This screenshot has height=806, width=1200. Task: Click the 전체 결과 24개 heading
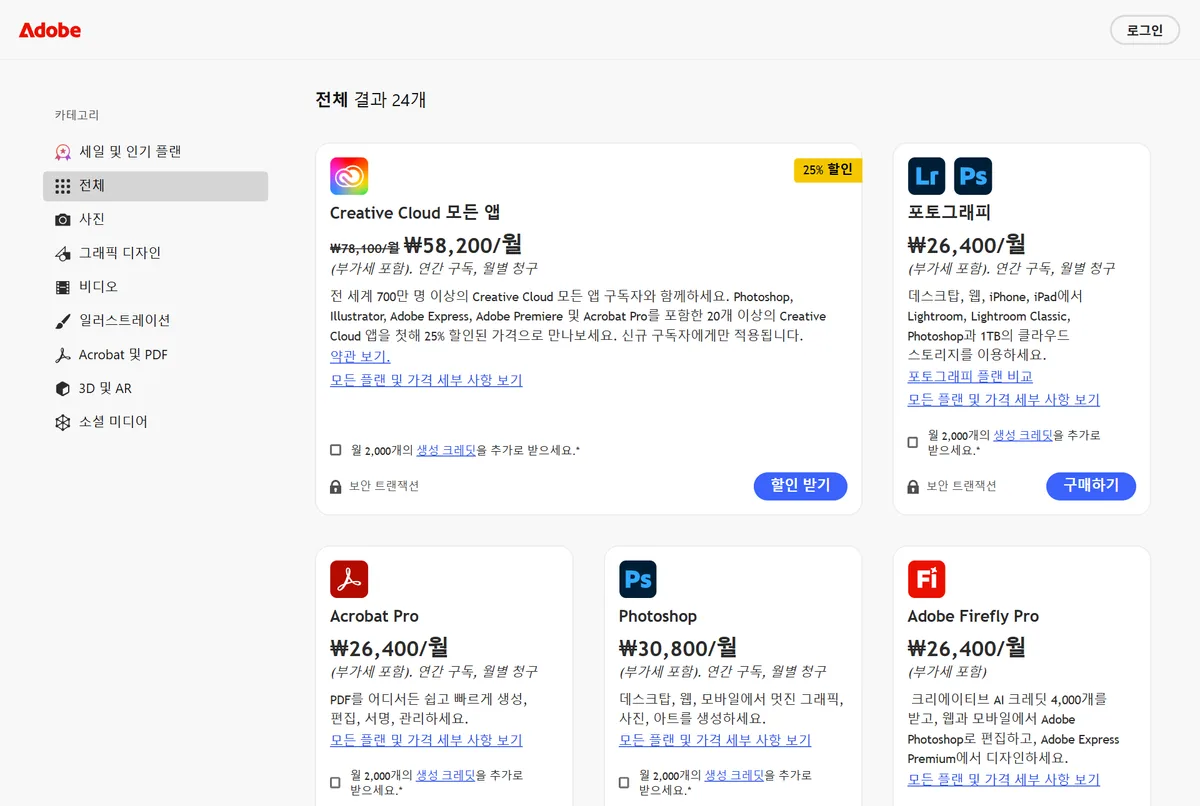click(371, 100)
